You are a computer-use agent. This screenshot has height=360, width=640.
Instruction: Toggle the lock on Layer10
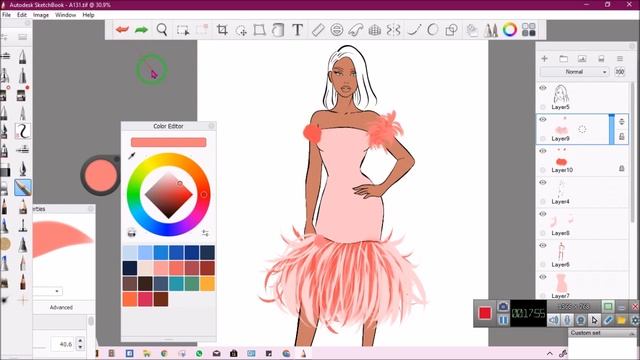point(622,168)
